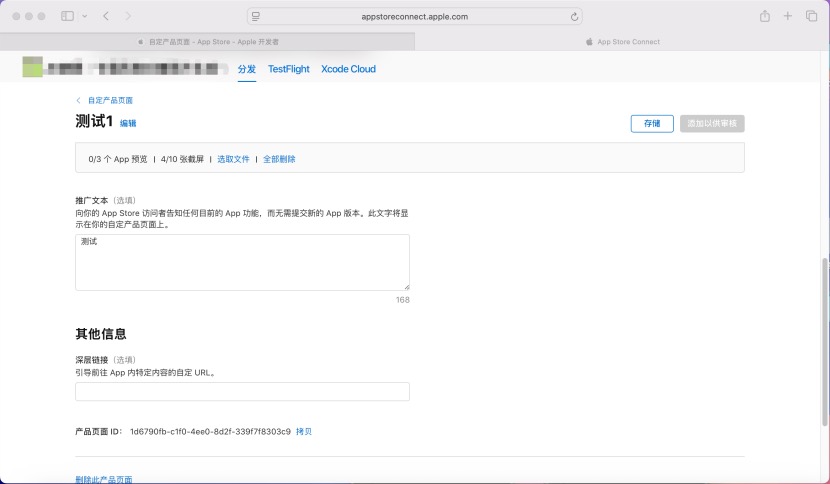
Task: Click the Safari forward arrow
Action: click(128, 17)
